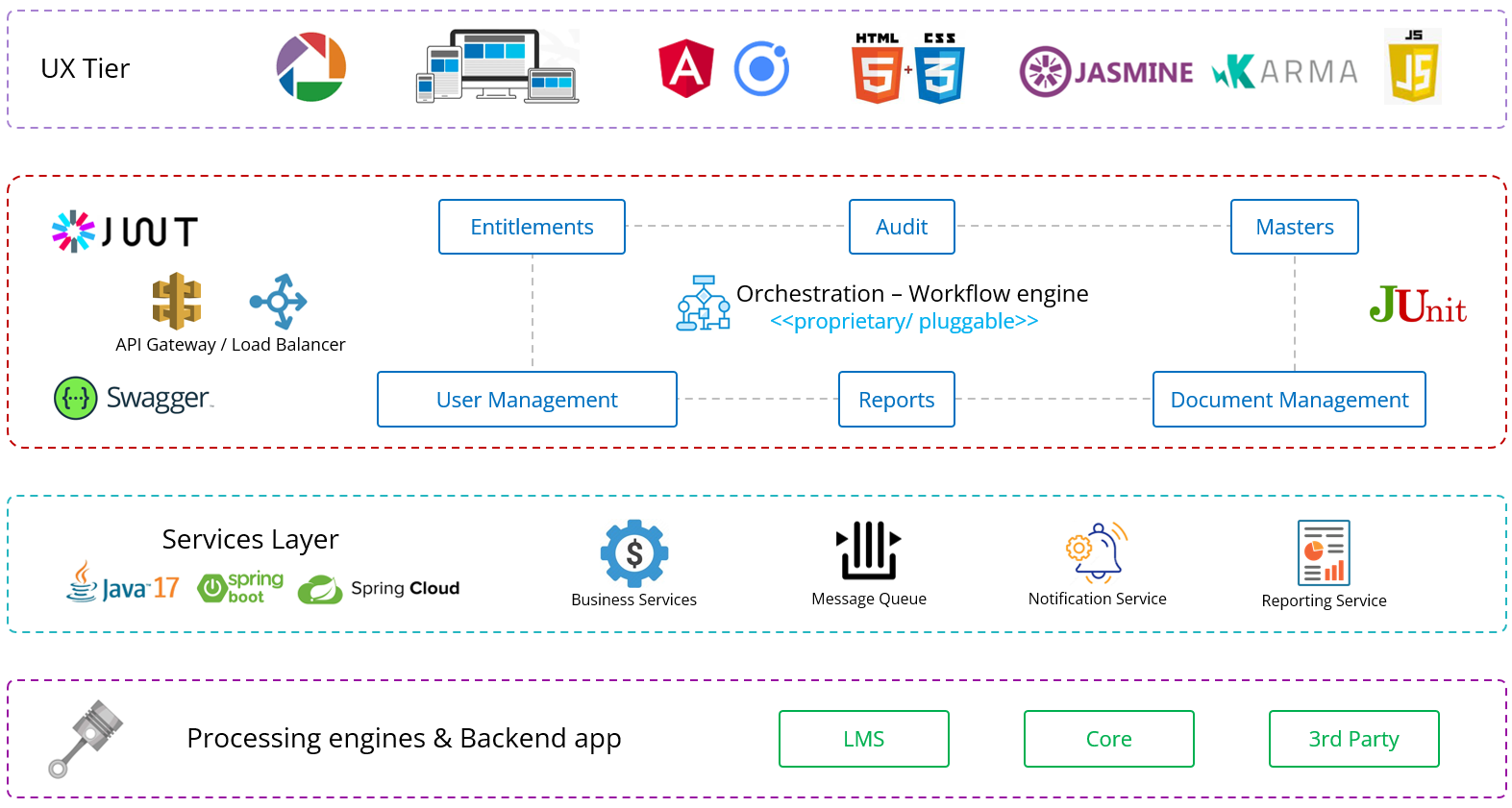Click the Swagger logo

tap(134, 398)
